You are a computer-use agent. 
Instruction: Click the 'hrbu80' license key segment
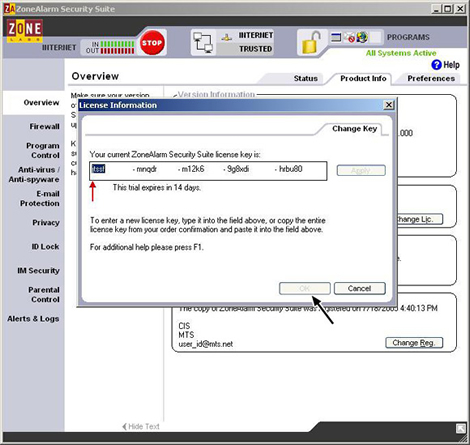click(x=291, y=169)
